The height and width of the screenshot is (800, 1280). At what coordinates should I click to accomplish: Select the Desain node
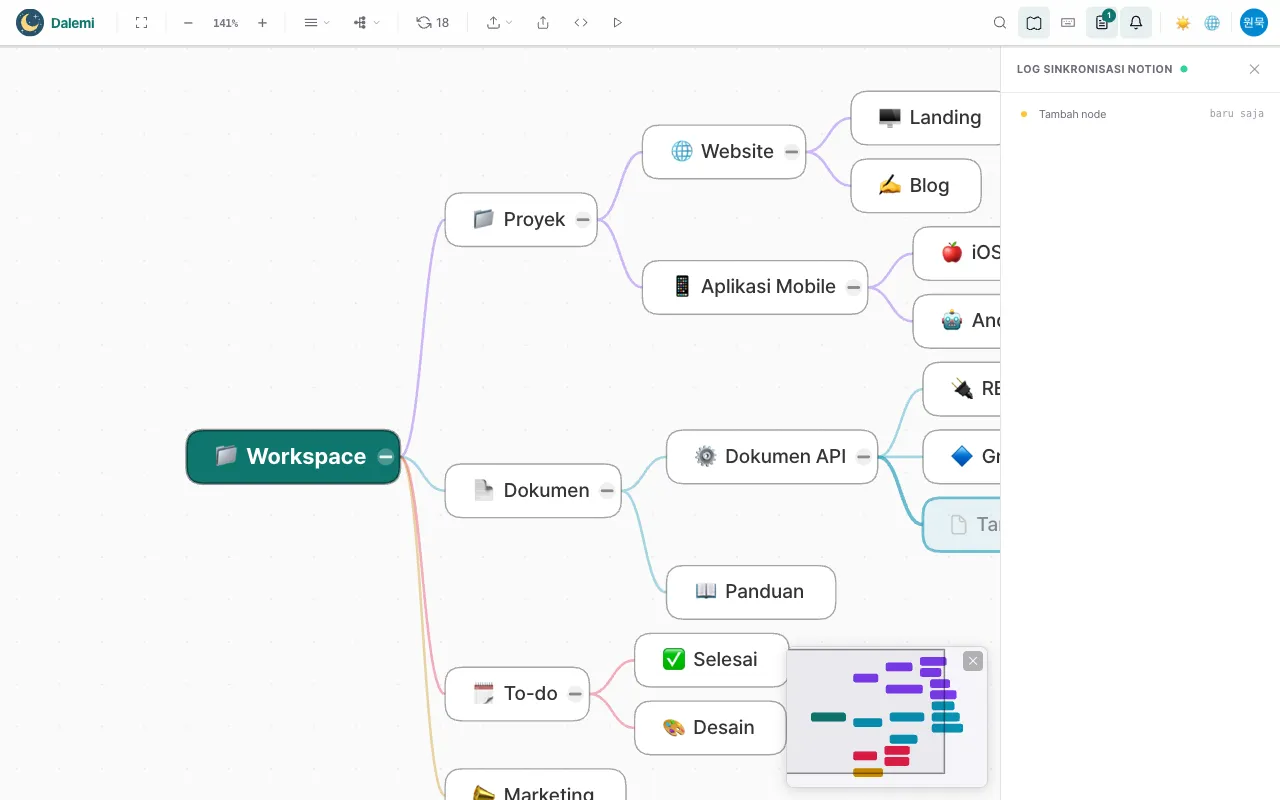(x=710, y=728)
